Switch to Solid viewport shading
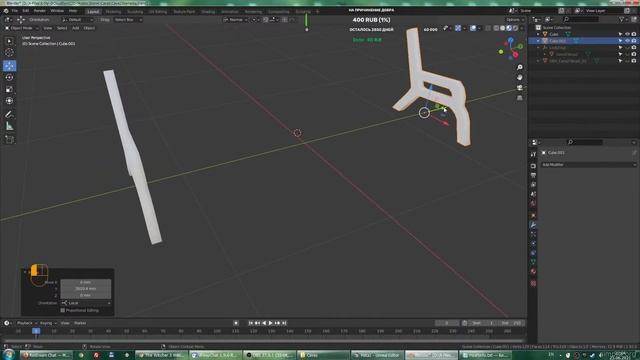 502,28
